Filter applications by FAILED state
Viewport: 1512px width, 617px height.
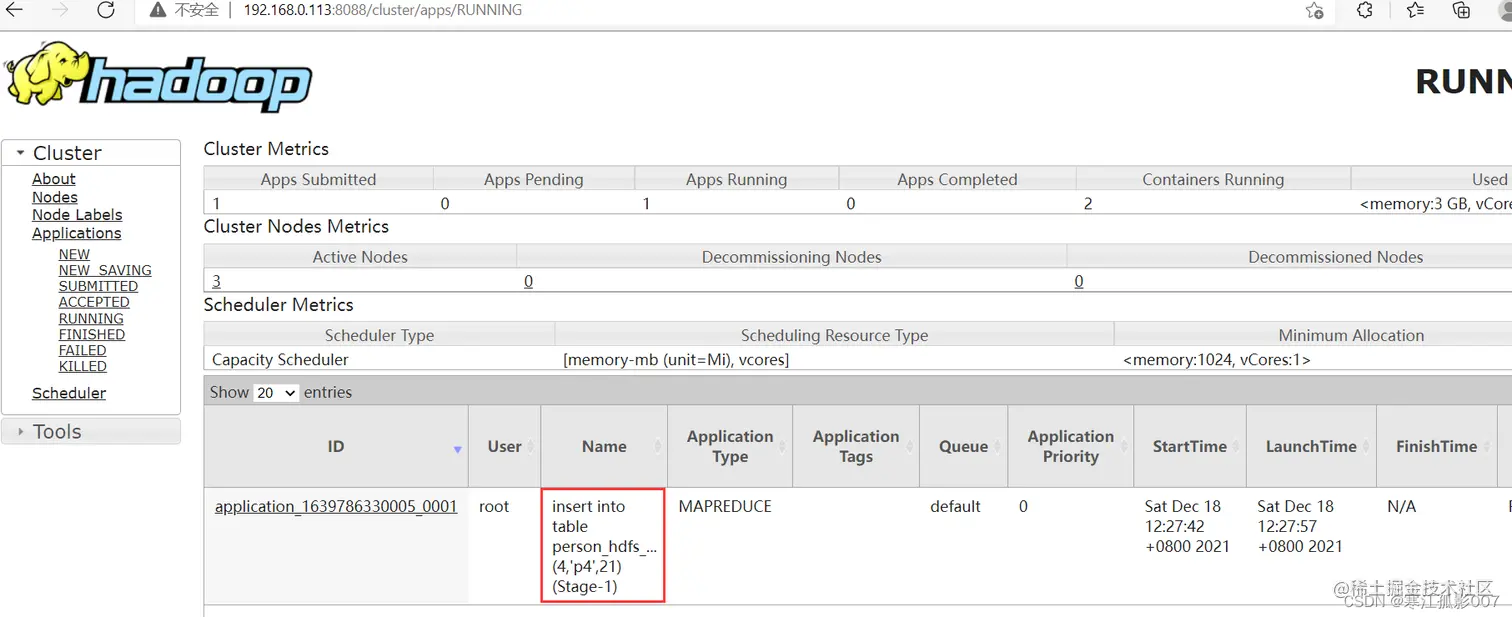tap(82, 351)
